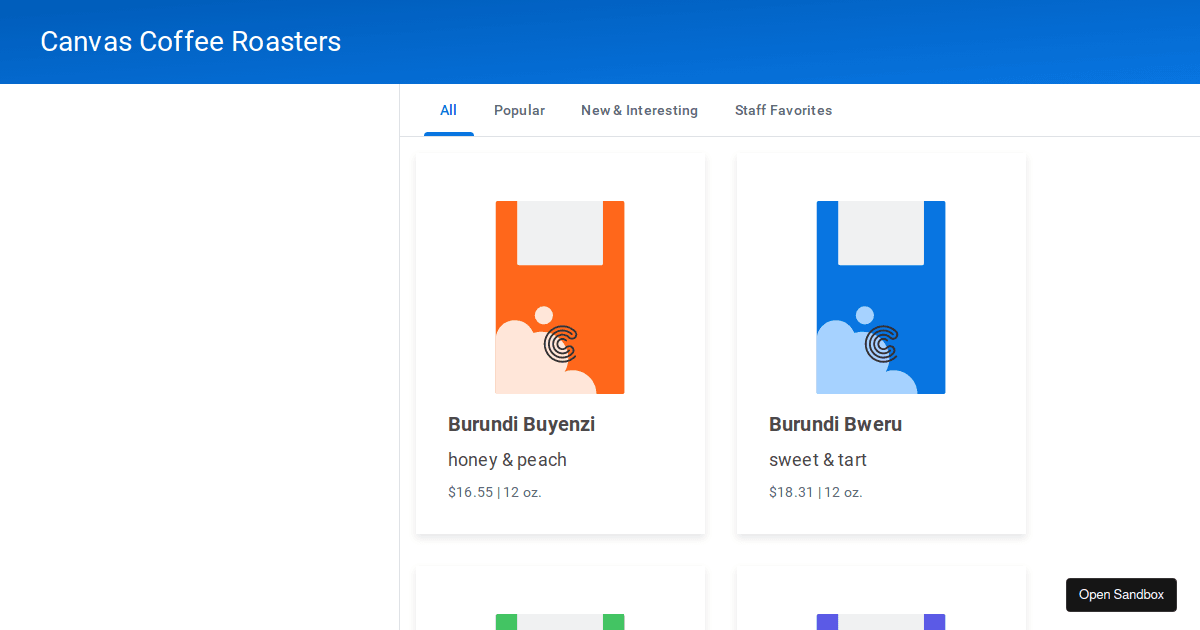
Task: Click the $18.31 price text
Action: [792, 492]
